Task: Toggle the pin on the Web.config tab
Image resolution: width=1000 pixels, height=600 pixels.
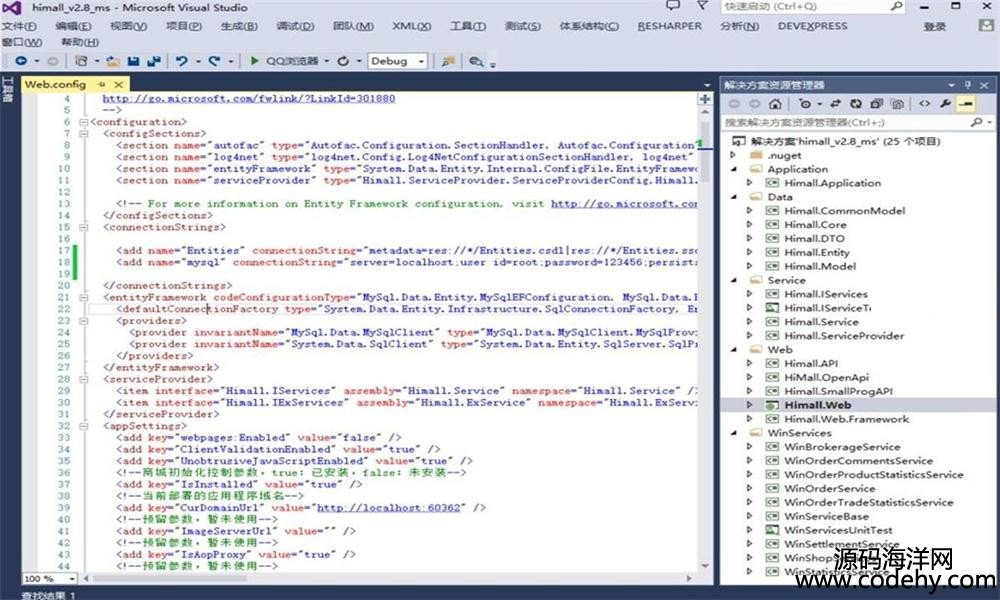Action: click(x=102, y=84)
